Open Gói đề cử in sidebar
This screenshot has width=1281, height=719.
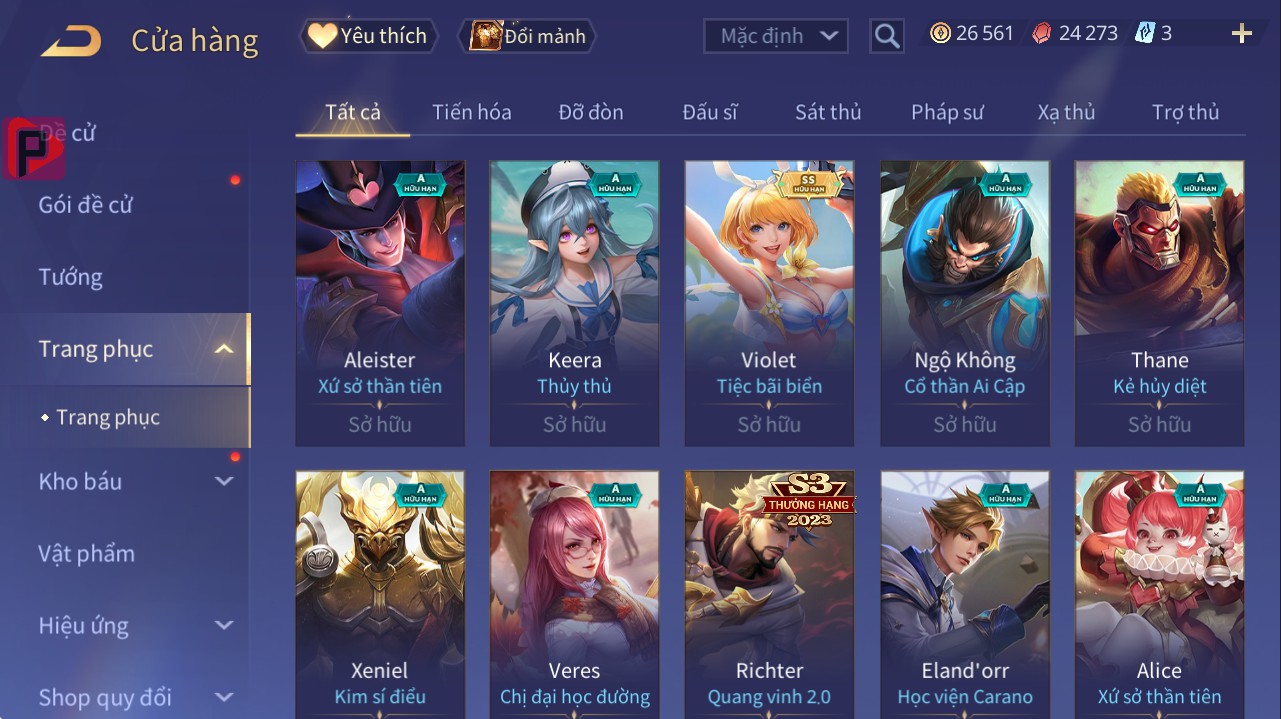tap(85, 205)
